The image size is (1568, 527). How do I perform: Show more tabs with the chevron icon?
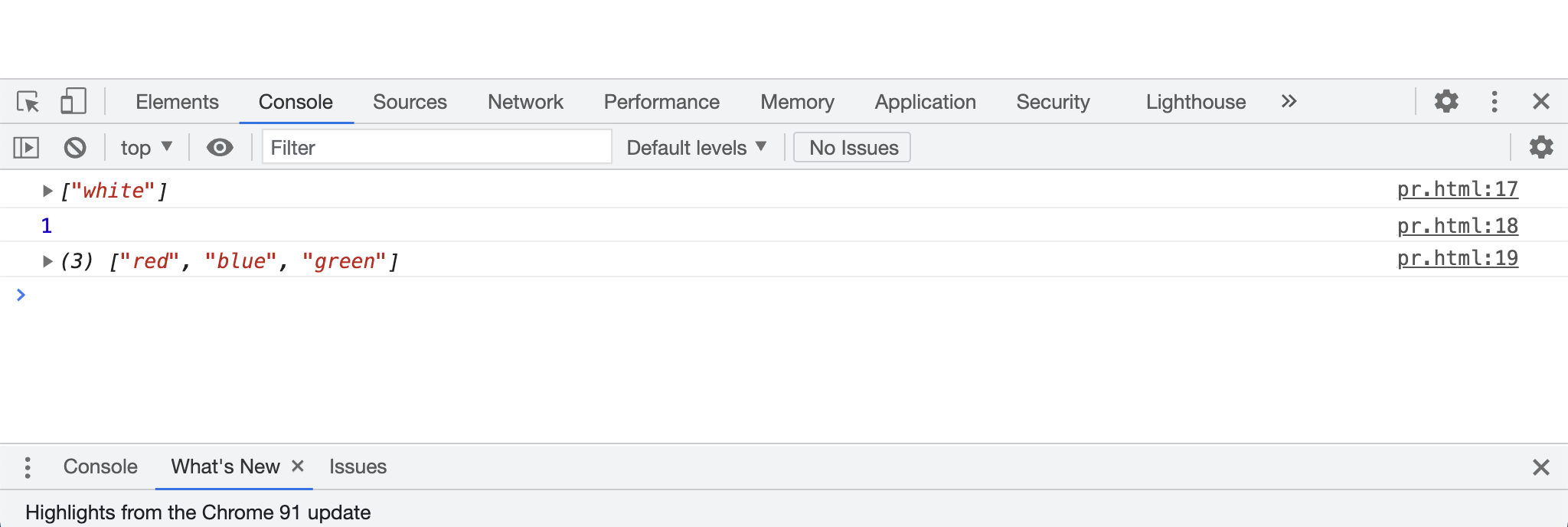point(1289,102)
